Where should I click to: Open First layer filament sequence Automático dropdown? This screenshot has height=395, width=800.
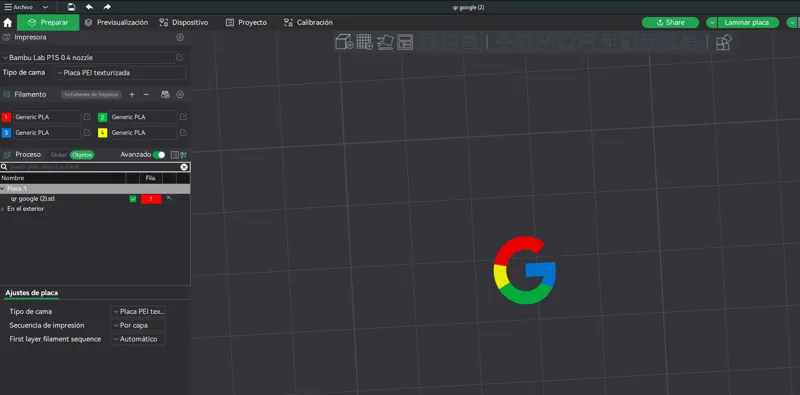click(138, 339)
